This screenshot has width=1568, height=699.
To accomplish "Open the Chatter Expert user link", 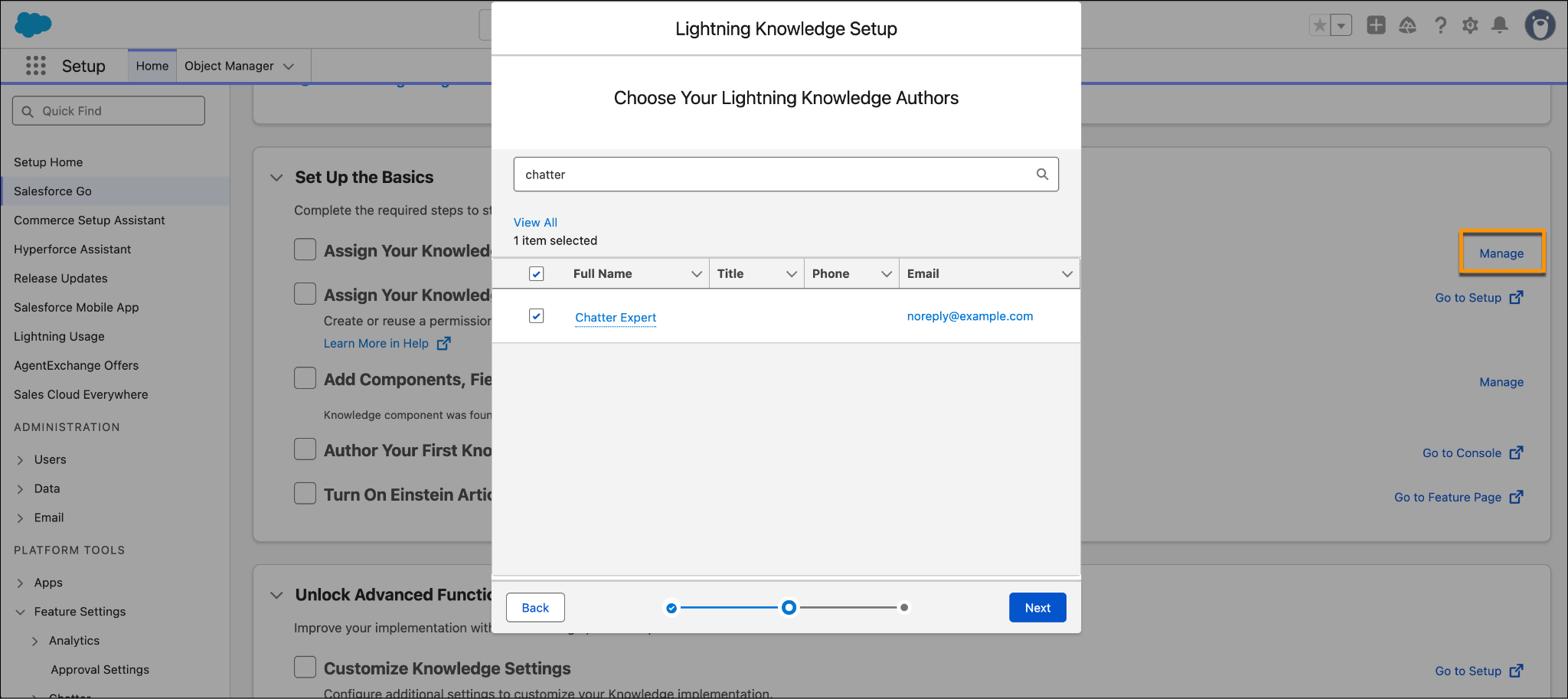I will (616, 318).
